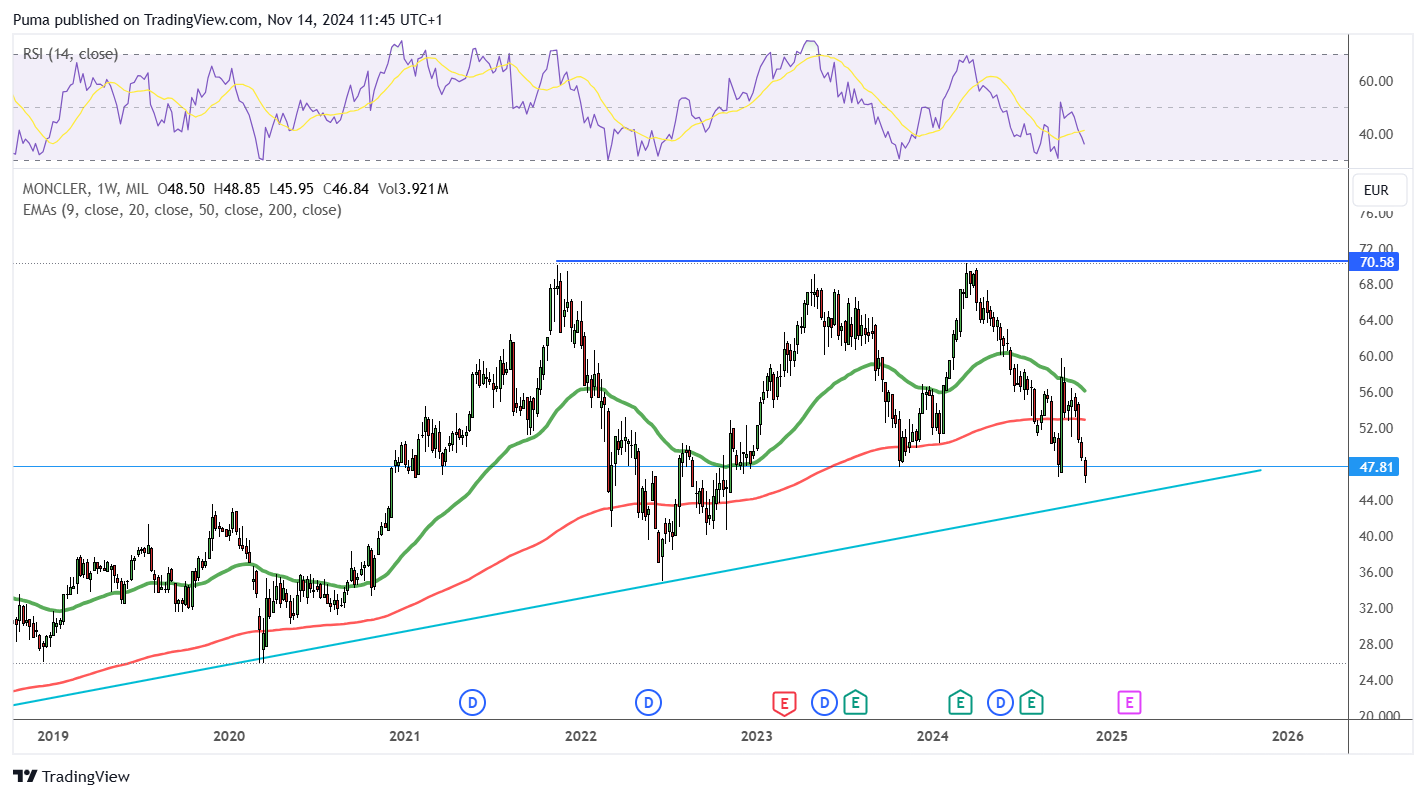The height and width of the screenshot is (798, 1426).
Task: Click the RSI (14, close) indicator legend
Action: click(x=70, y=54)
